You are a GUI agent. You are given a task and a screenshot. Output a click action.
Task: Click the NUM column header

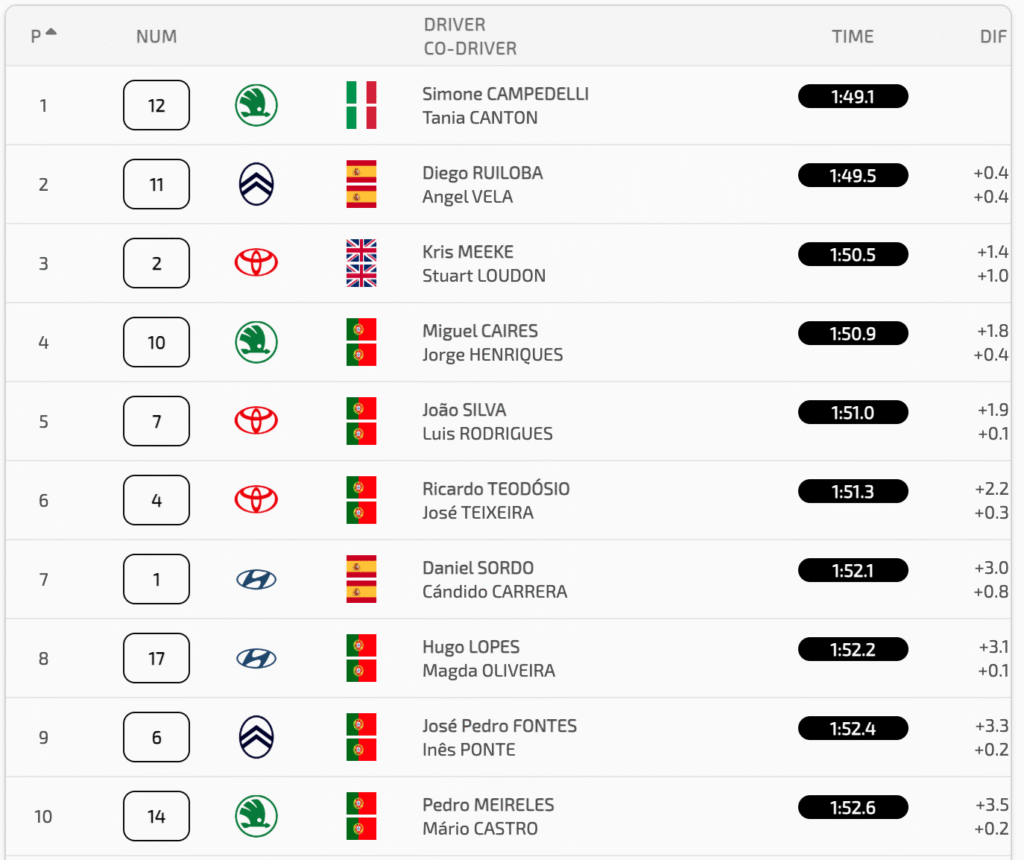click(156, 37)
